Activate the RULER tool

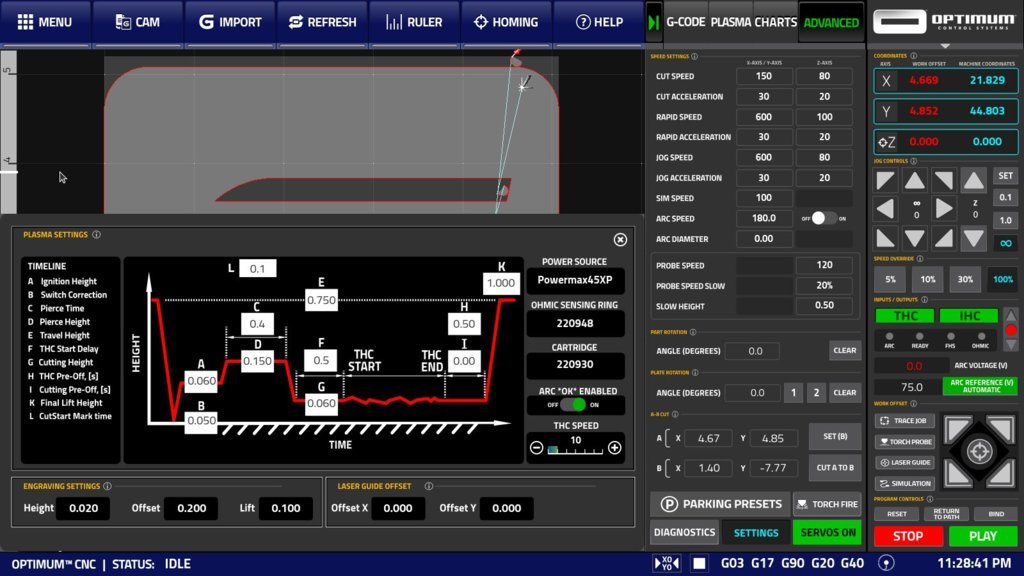click(414, 22)
